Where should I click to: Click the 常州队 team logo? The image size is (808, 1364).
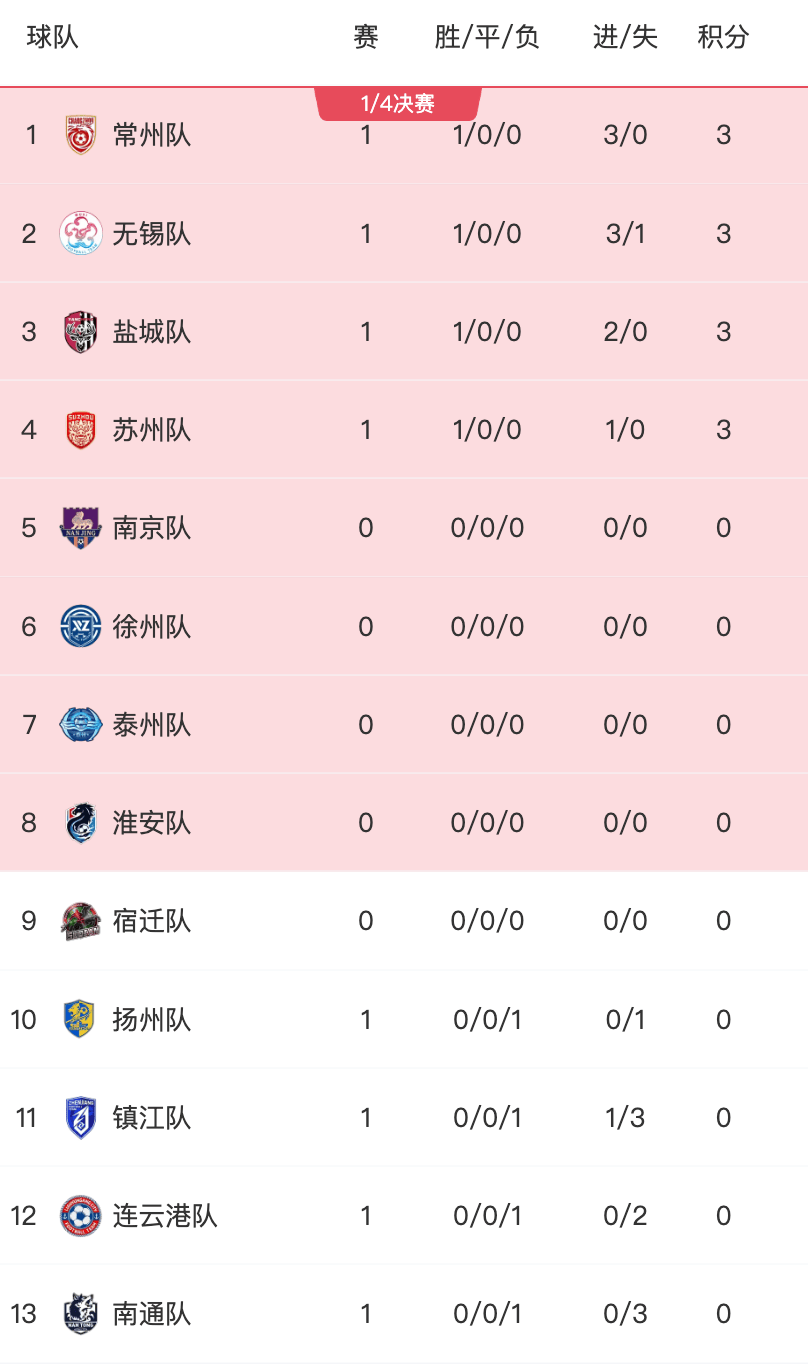(80, 135)
